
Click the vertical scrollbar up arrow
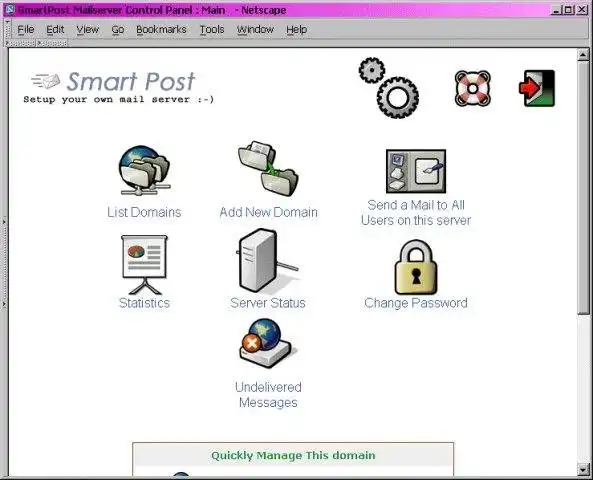pos(583,55)
